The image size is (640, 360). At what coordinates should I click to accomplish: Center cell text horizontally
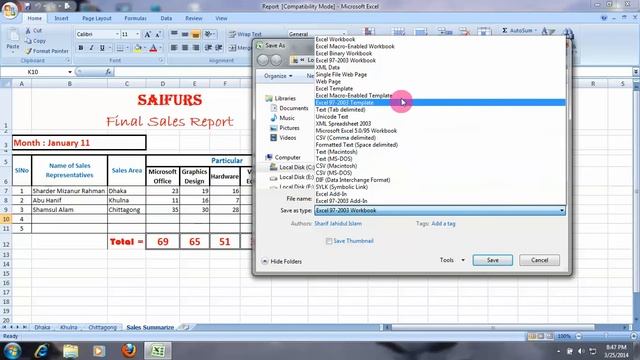(x=185, y=48)
